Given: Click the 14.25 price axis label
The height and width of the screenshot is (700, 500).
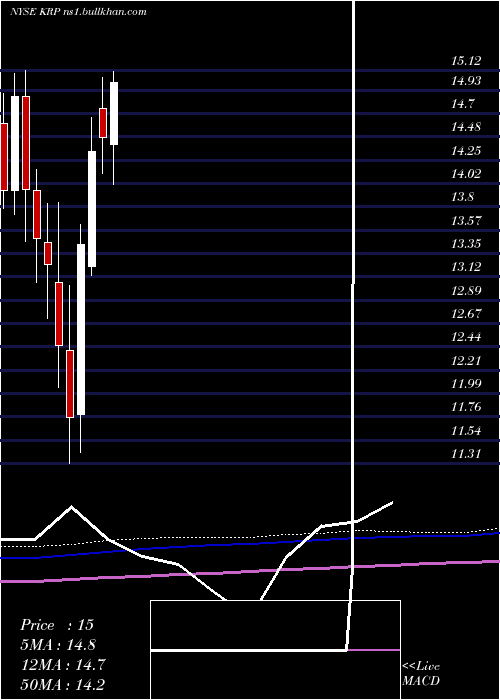Looking at the screenshot, I should [x=466, y=150].
